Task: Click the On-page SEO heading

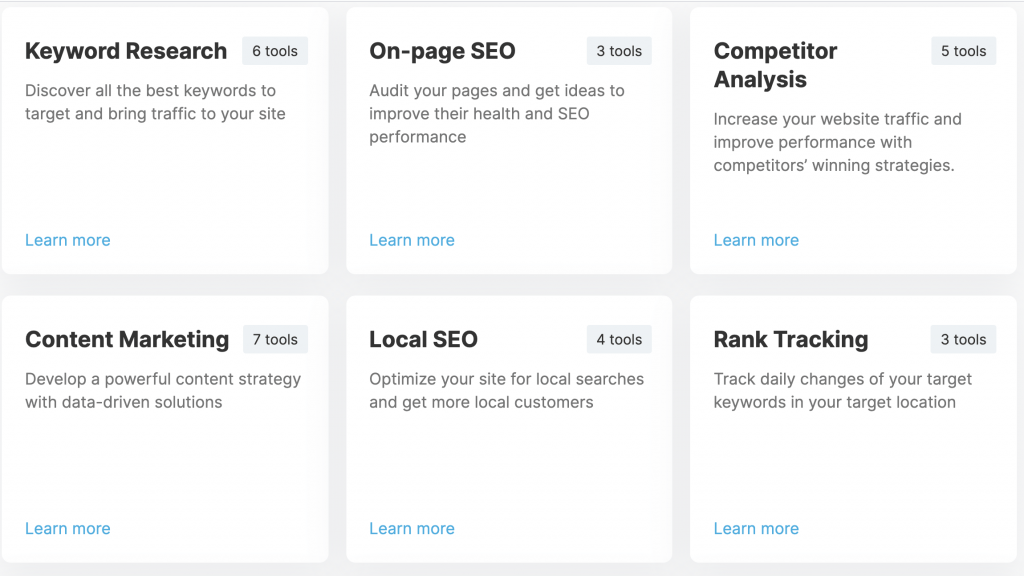Action: click(x=442, y=51)
